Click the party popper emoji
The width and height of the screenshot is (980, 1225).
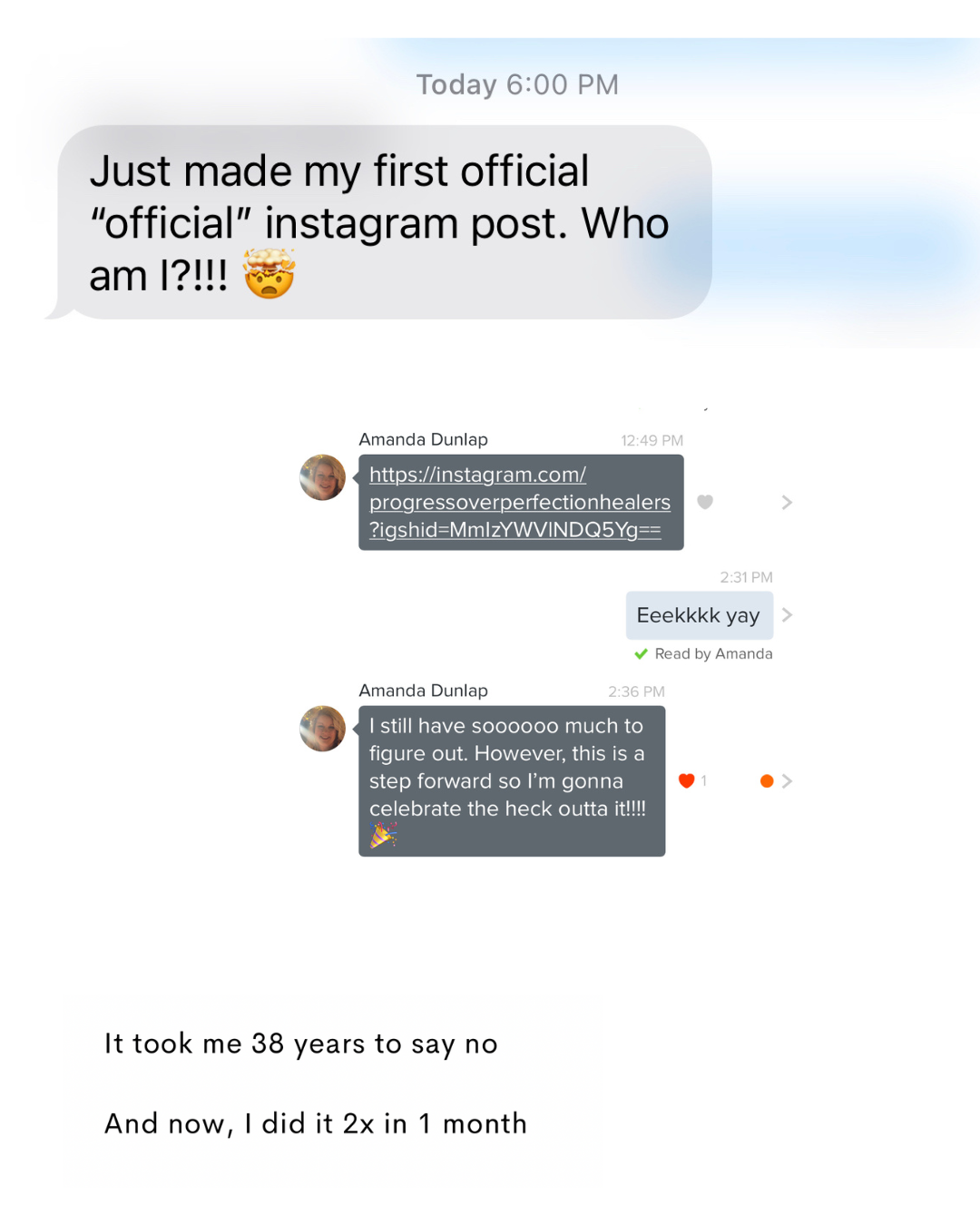click(383, 835)
